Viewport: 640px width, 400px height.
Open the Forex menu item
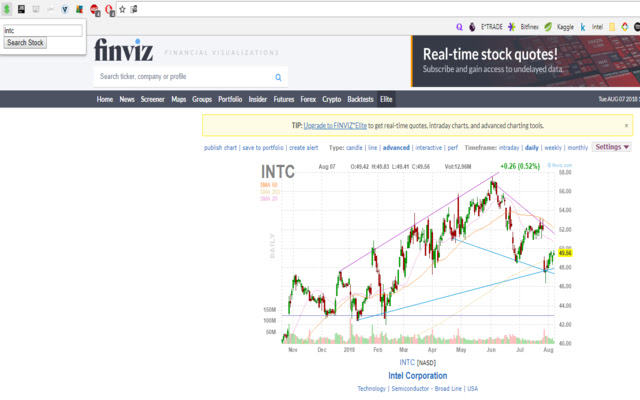pos(308,99)
